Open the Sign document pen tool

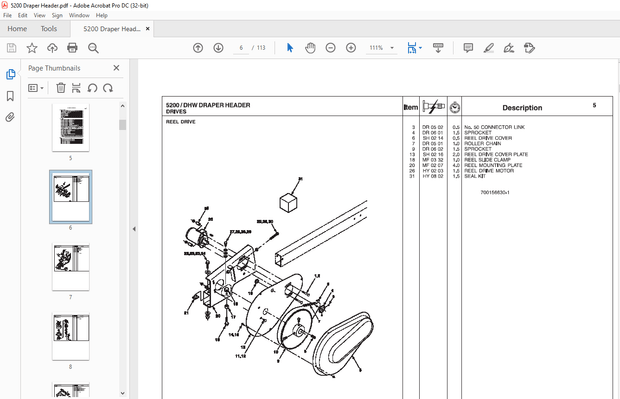509,48
